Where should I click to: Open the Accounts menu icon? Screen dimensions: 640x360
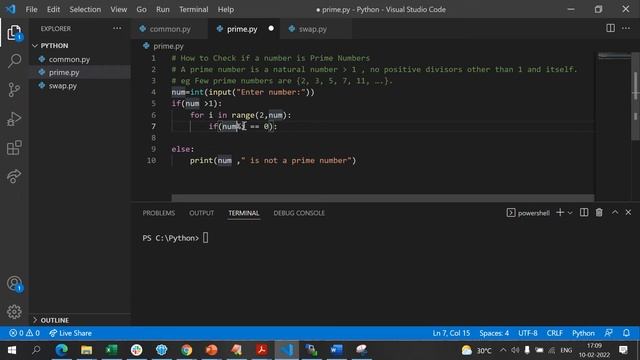pos(14,284)
